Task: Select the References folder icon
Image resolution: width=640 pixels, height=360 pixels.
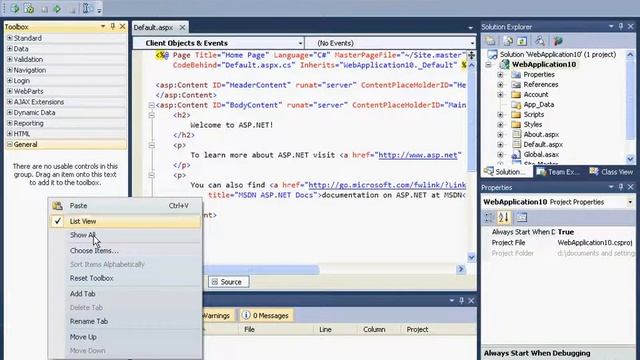Action: coord(516,84)
